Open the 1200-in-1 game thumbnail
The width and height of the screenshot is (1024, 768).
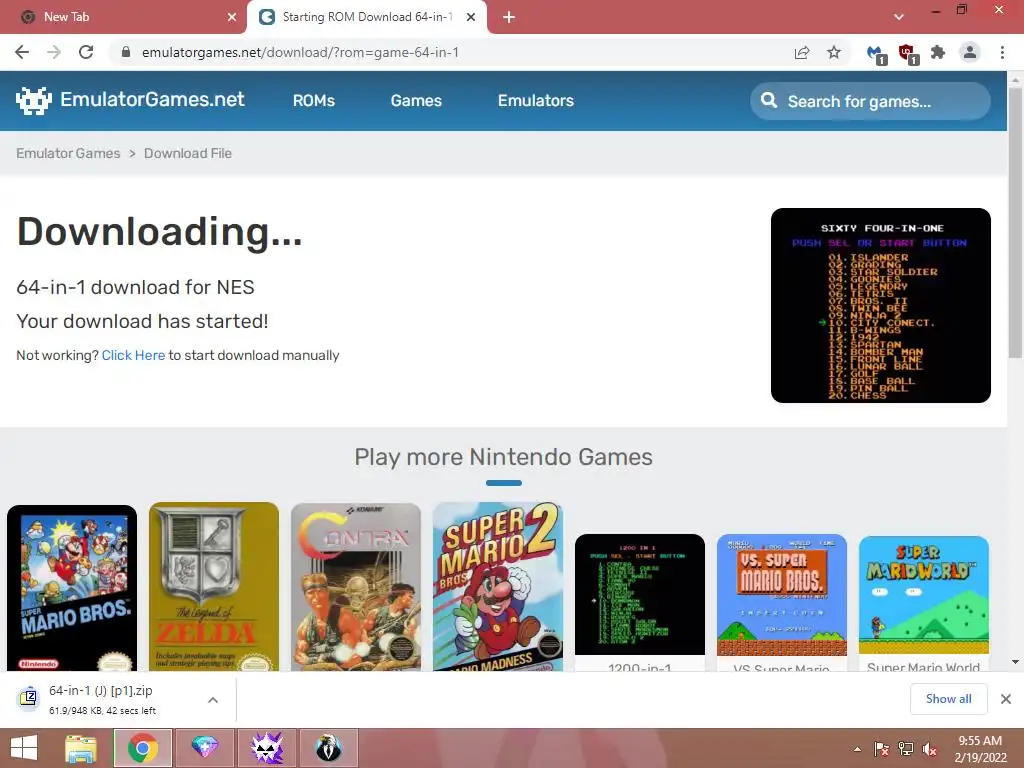pos(640,594)
